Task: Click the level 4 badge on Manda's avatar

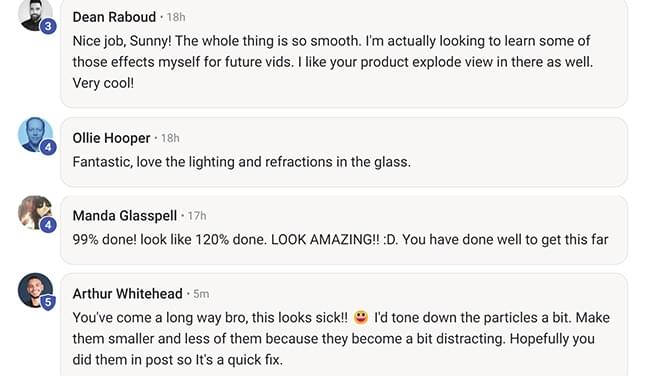Action: click(48, 225)
